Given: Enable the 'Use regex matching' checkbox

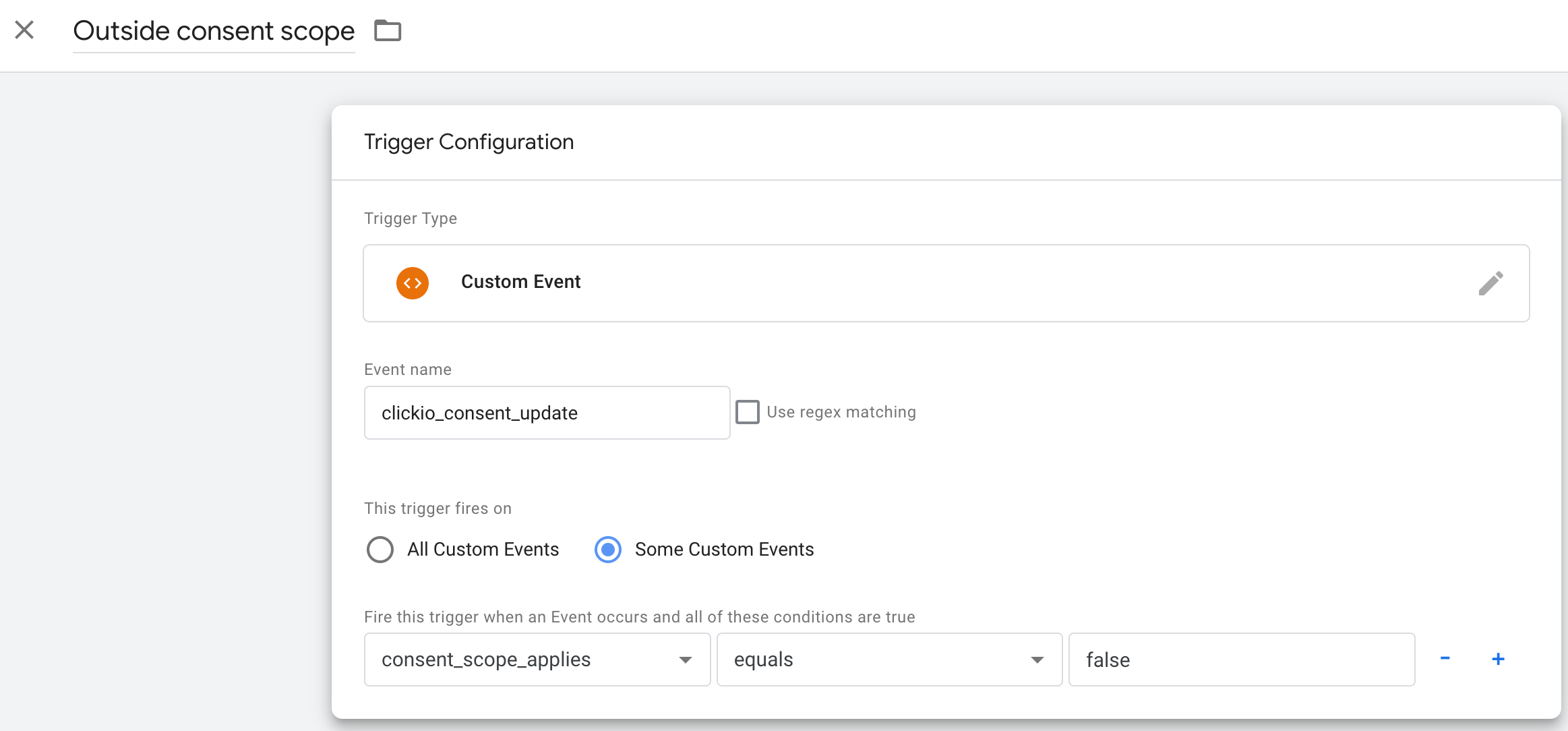Looking at the screenshot, I should pyautogui.click(x=747, y=412).
